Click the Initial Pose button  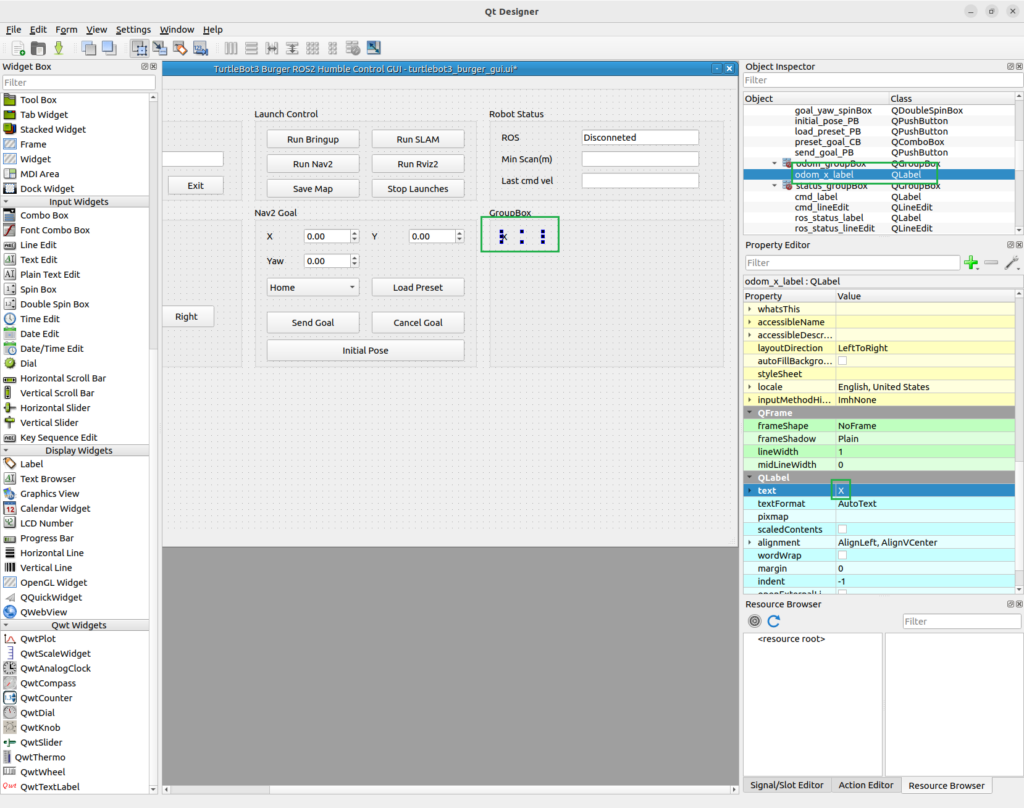tap(365, 351)
